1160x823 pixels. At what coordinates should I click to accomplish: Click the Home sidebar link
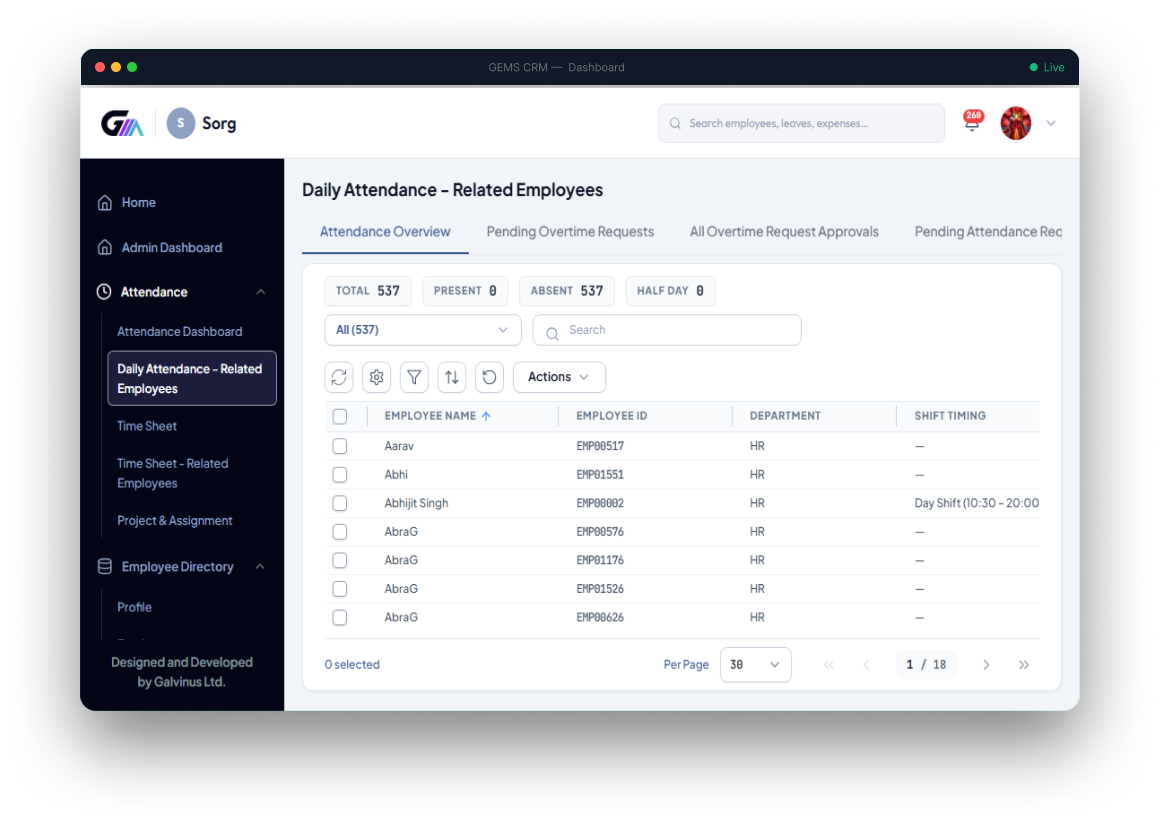pos(138,202)
